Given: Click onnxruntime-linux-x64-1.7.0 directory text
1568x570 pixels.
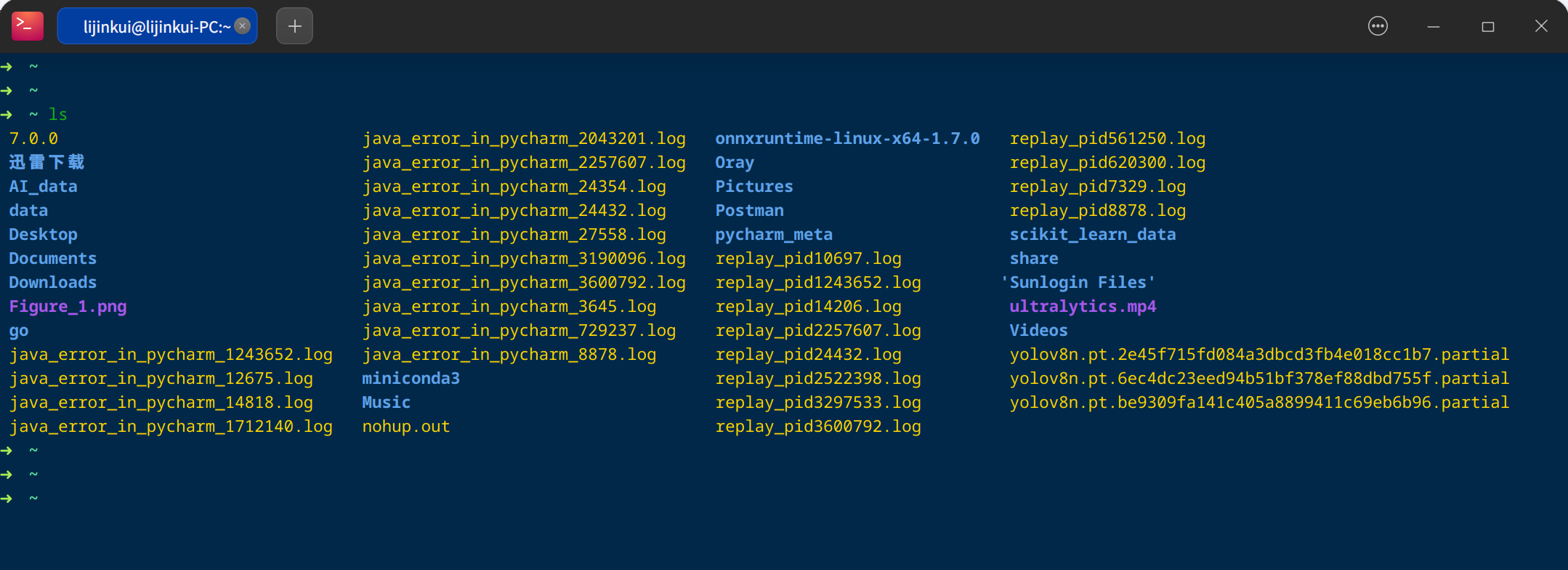Looking at the screenshot, I should tap(847, 138).
